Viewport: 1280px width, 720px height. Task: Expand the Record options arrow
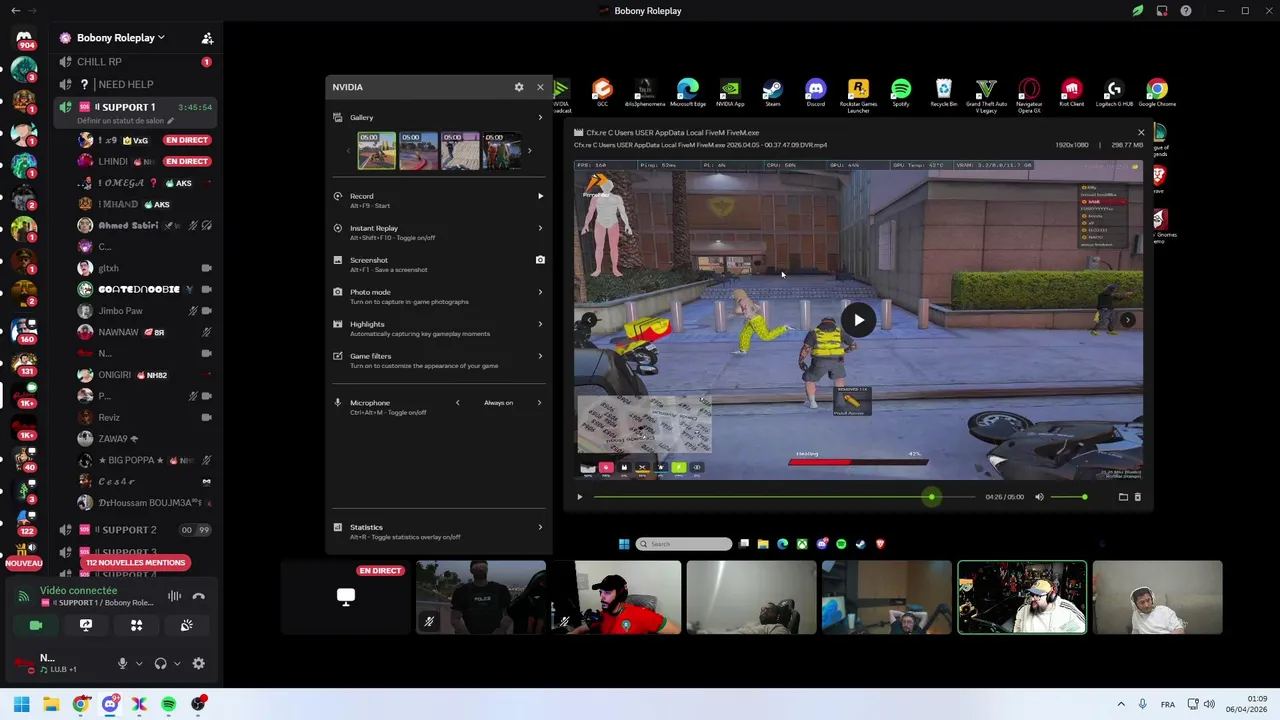(x=540, y=196)
